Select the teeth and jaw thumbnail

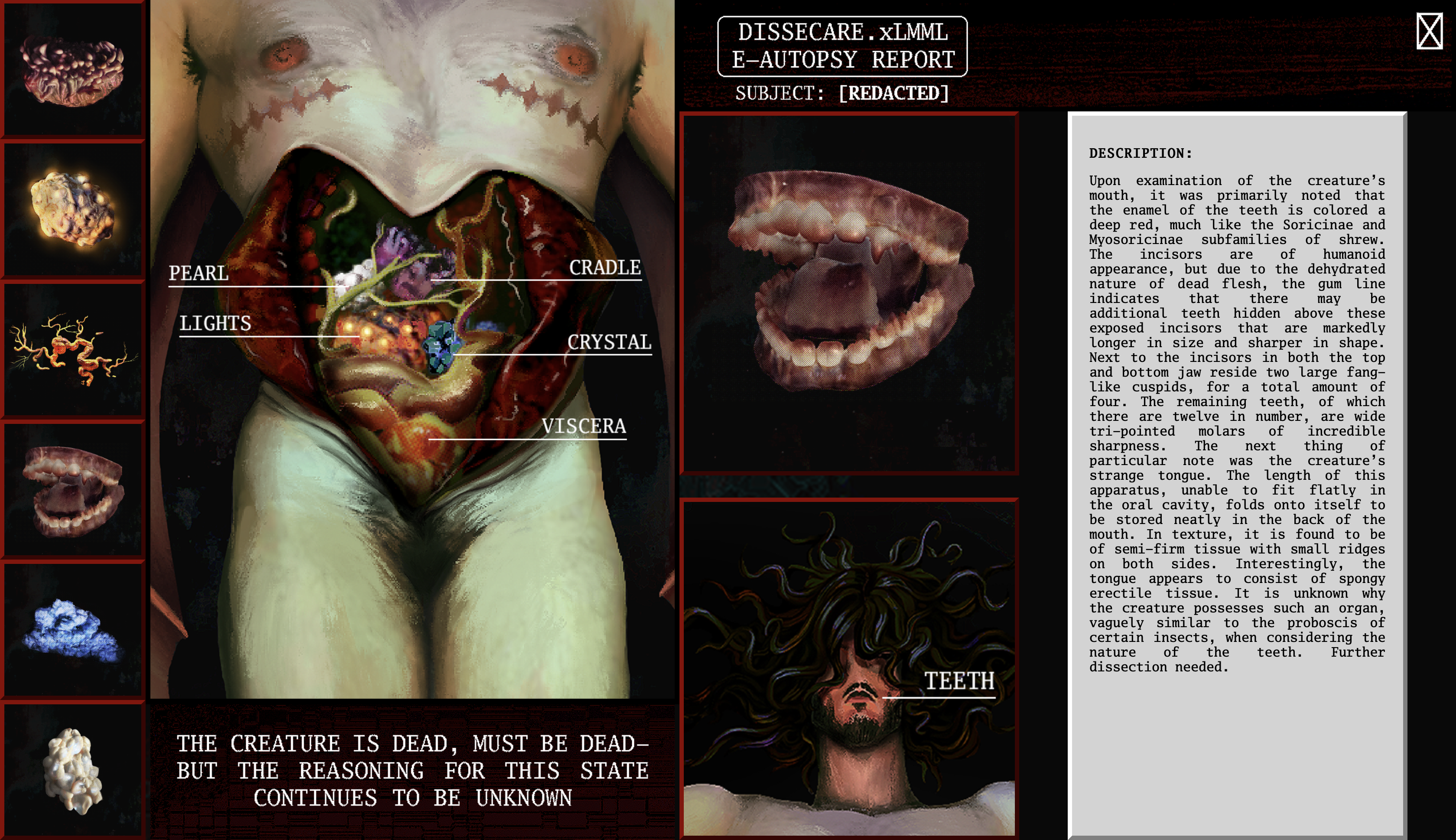pyautogui.click(x=73, y=489)
